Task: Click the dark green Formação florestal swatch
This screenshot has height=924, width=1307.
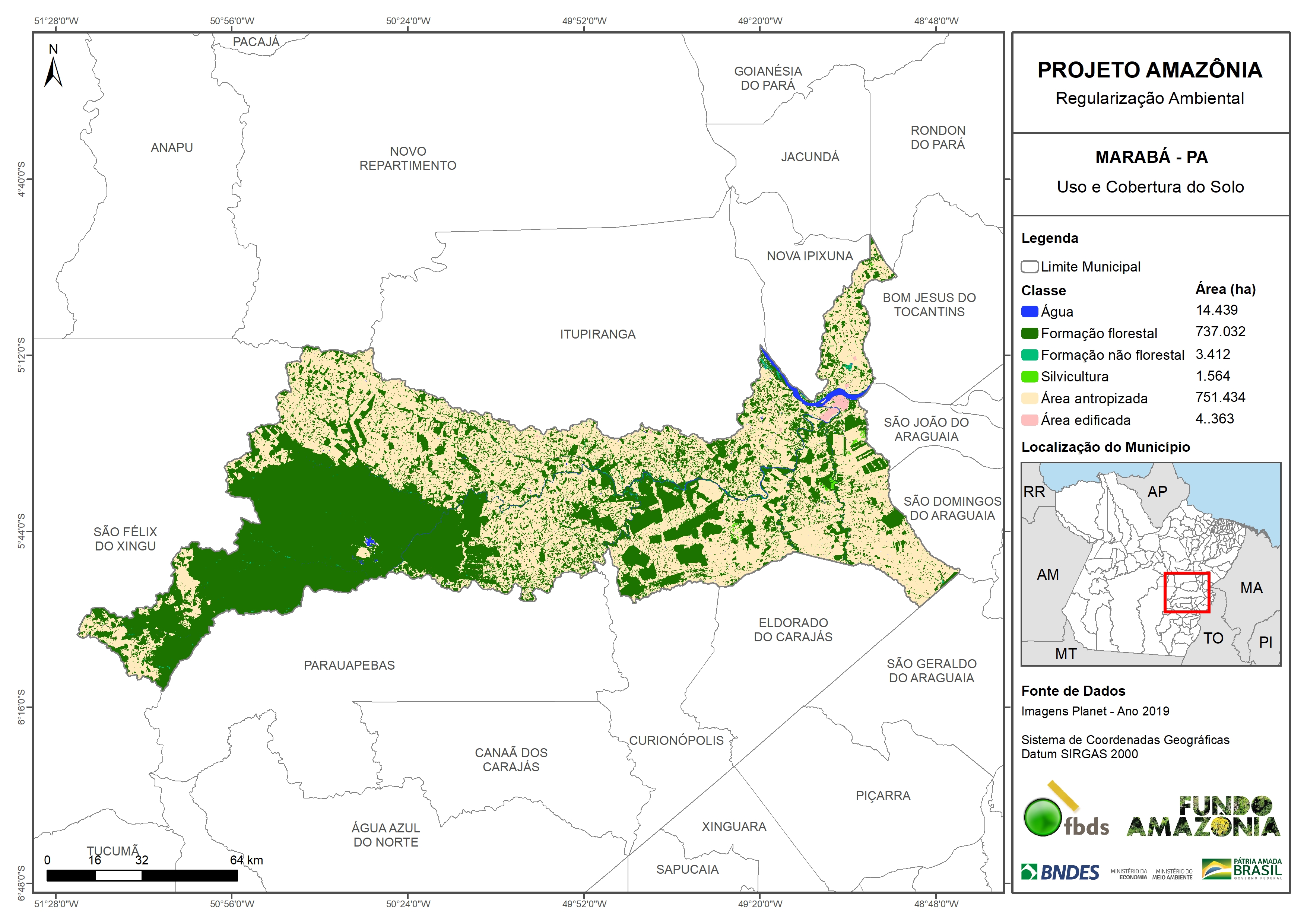Action: click(x=1029, y=333)
